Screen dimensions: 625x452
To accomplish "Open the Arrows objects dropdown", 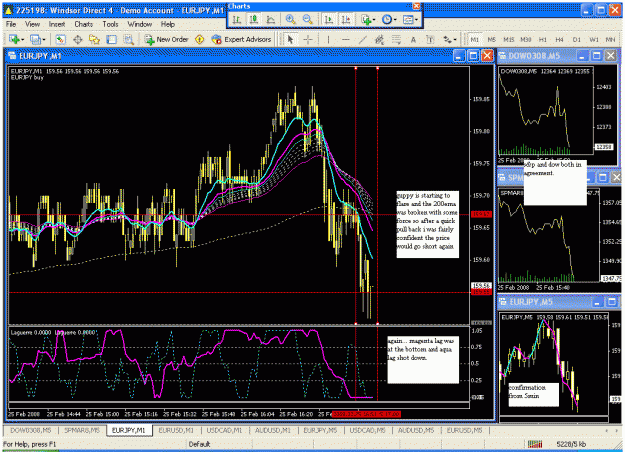I will [x=450, y=39].
